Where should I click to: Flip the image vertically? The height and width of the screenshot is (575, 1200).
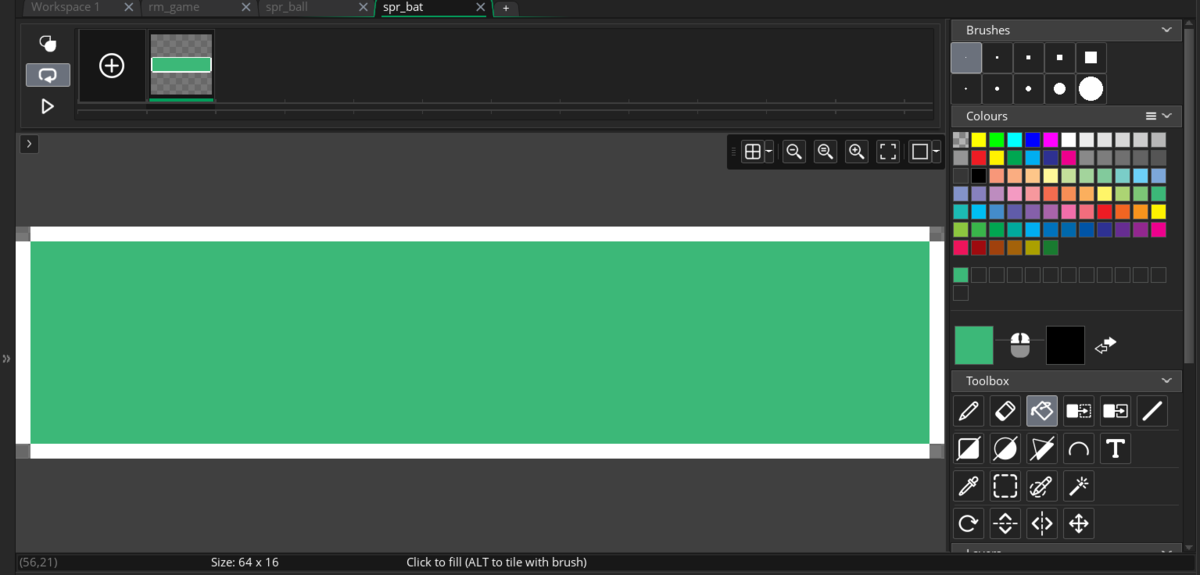(x=1005, y=523)
